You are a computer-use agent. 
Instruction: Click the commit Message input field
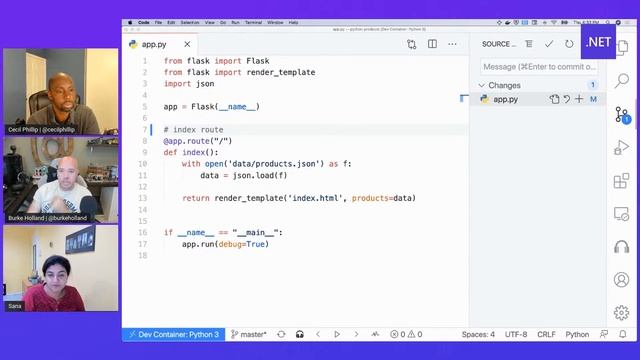539,67
